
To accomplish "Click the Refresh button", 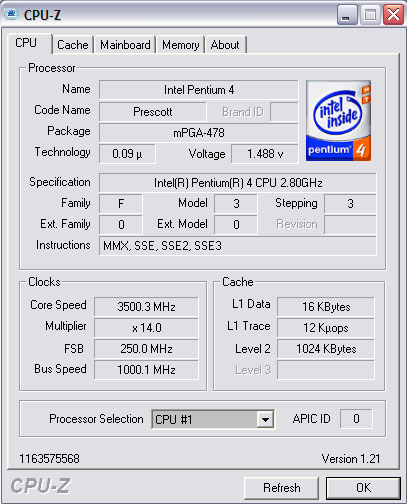I will (281, 488).
